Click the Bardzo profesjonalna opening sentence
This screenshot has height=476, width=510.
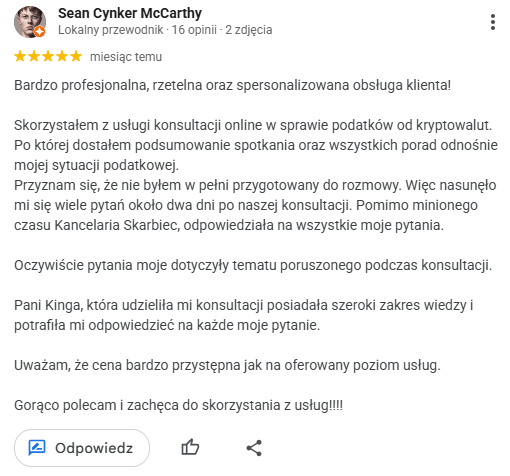pyautogui.click(x=232, y=85)
